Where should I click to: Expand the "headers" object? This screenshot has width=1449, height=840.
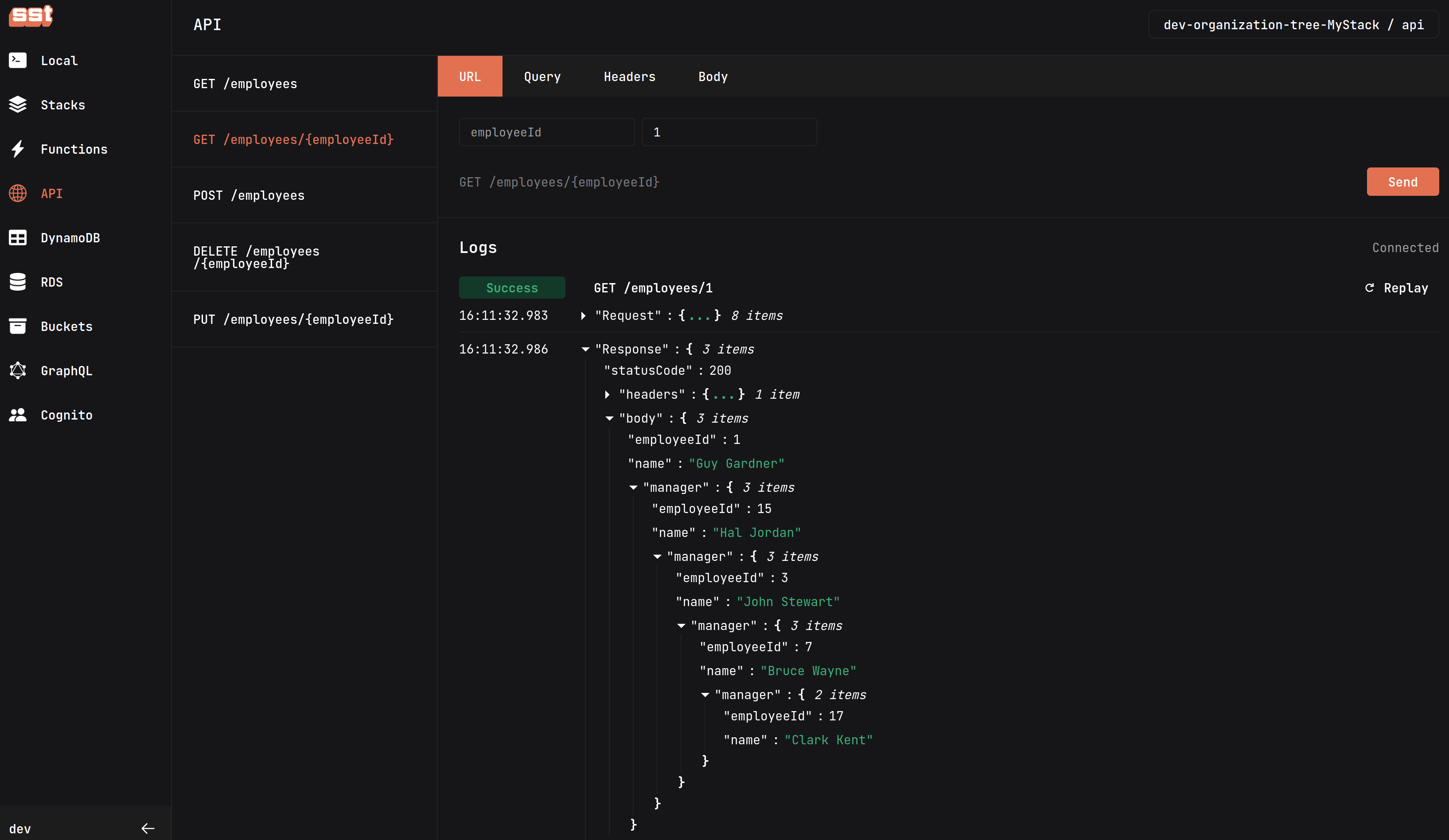click(x=607, y=394)
